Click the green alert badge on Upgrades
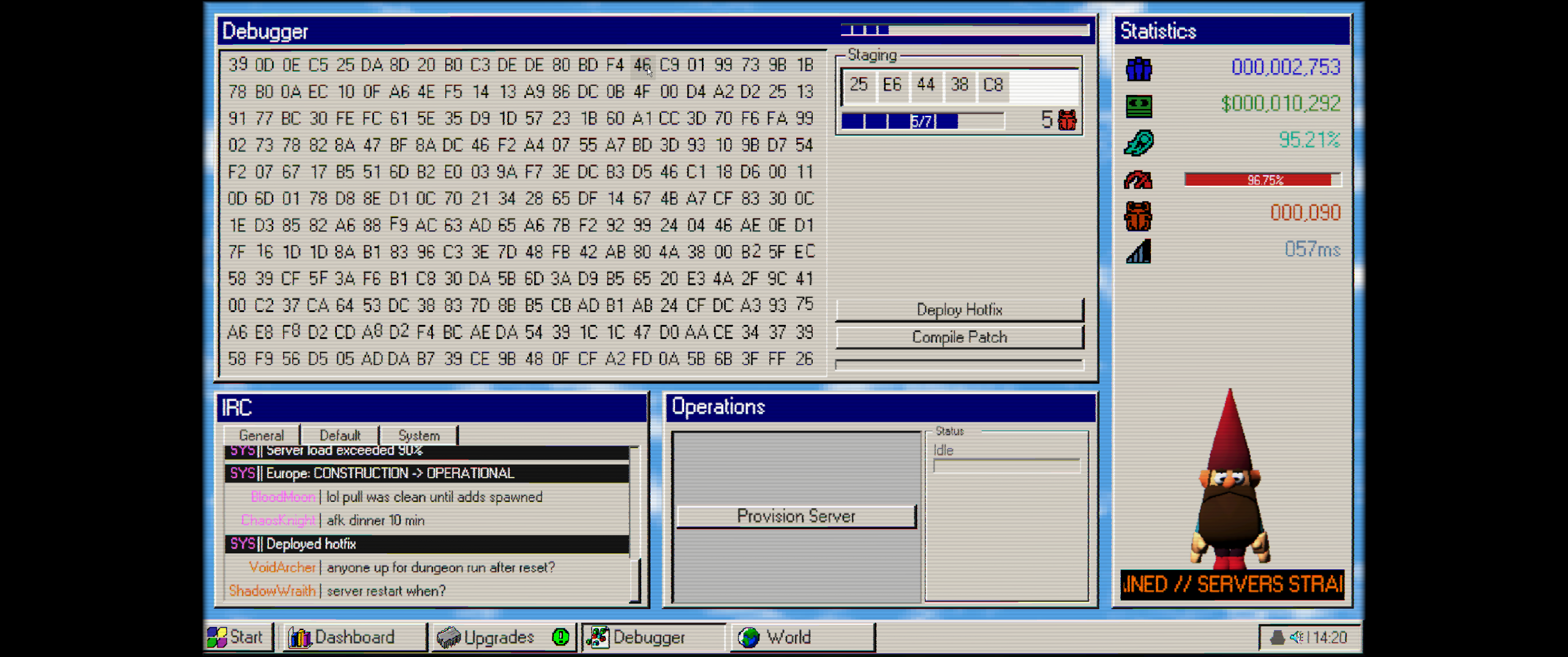 pos(560,637)
